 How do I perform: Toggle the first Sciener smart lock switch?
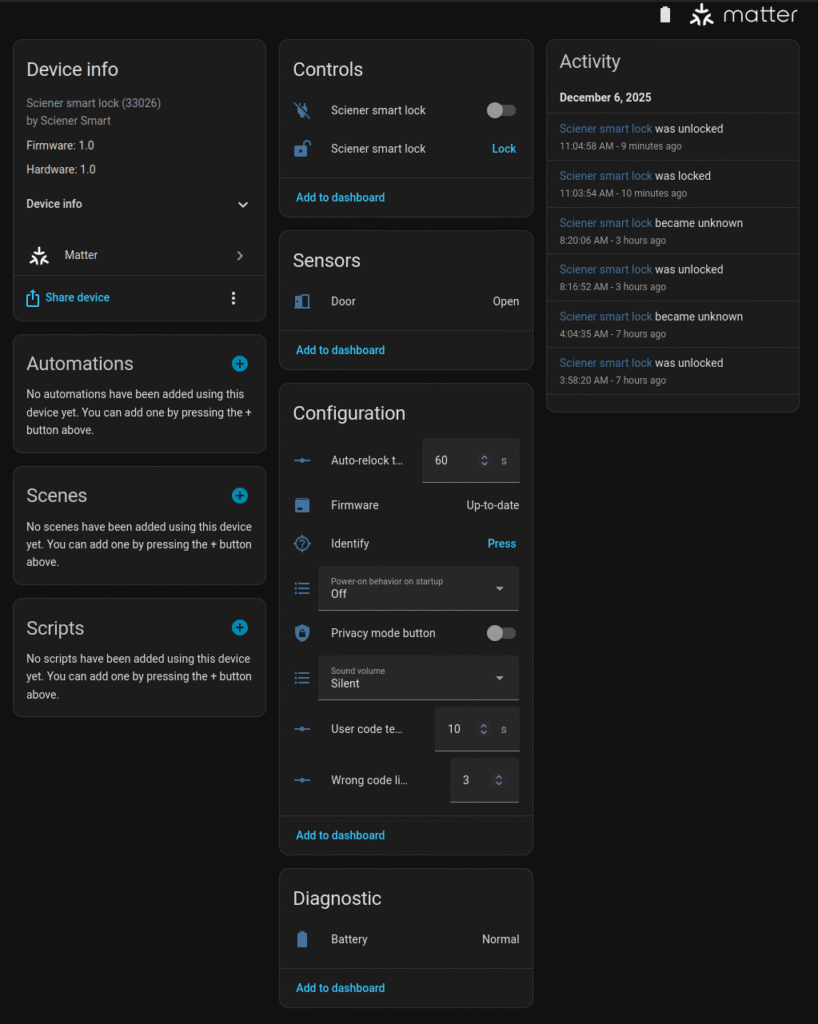(x=501, y=111)
